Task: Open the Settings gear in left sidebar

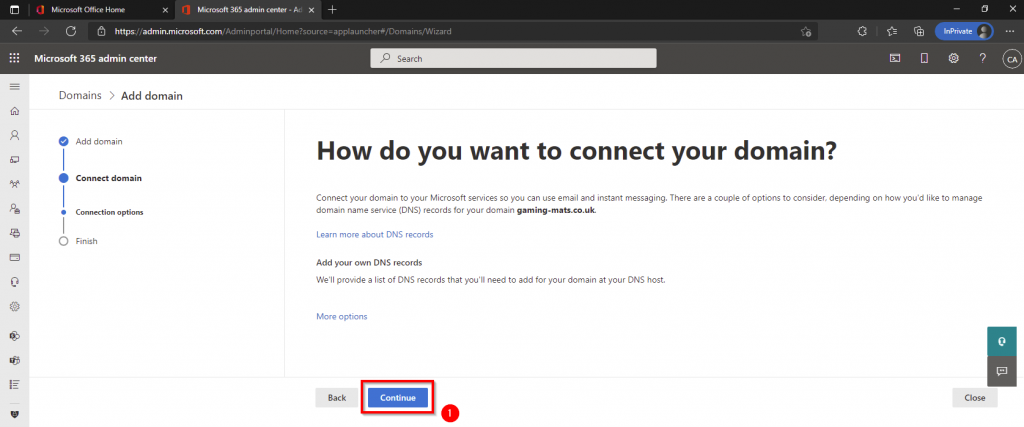Action: click(x=14, y=306)
